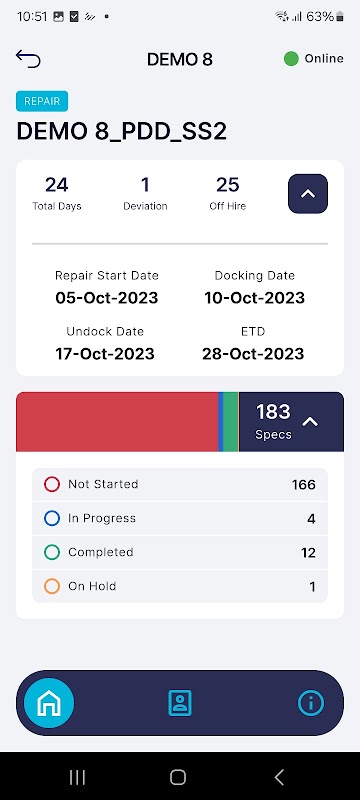Collapse the 183 Specs breakdown

[311, 422]
